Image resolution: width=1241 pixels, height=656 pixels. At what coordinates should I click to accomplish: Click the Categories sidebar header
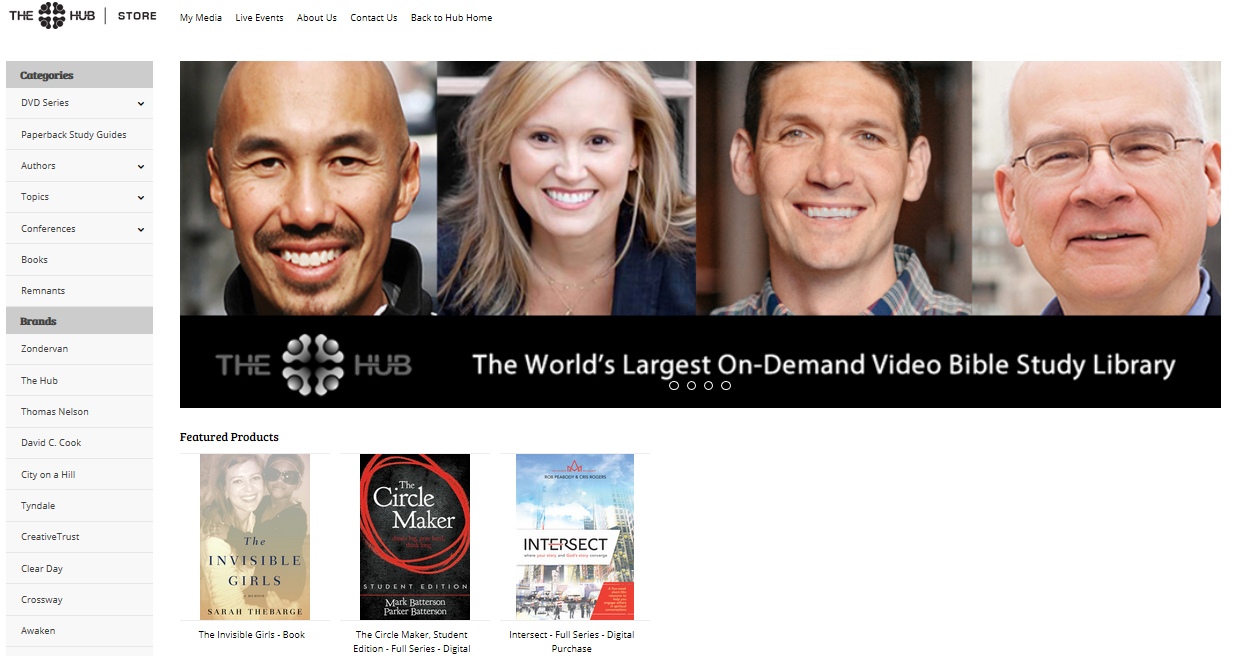[x=79, y=75]
